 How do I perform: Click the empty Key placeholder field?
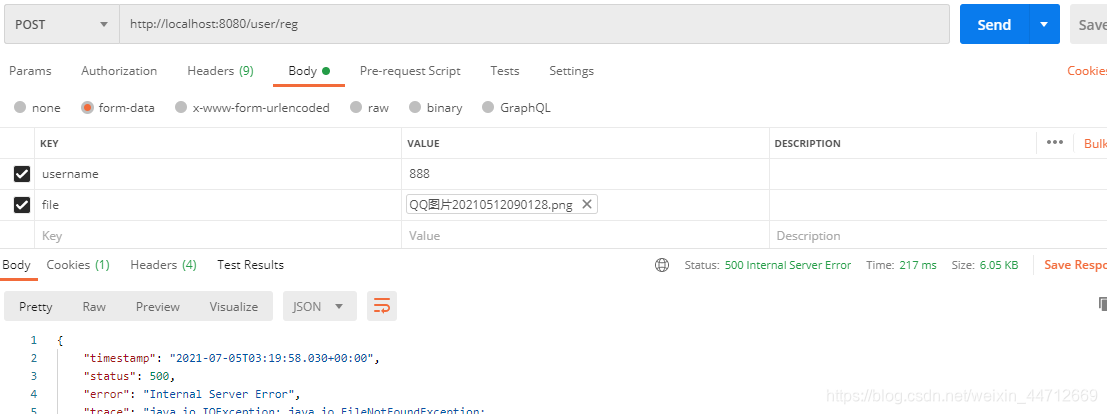(218, 235)
